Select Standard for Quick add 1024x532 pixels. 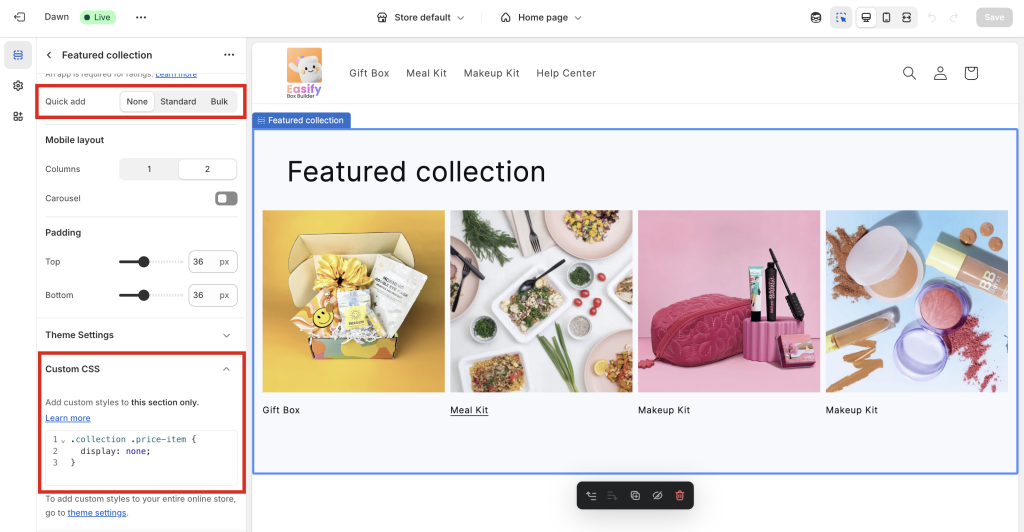click(x=178, y=101)
